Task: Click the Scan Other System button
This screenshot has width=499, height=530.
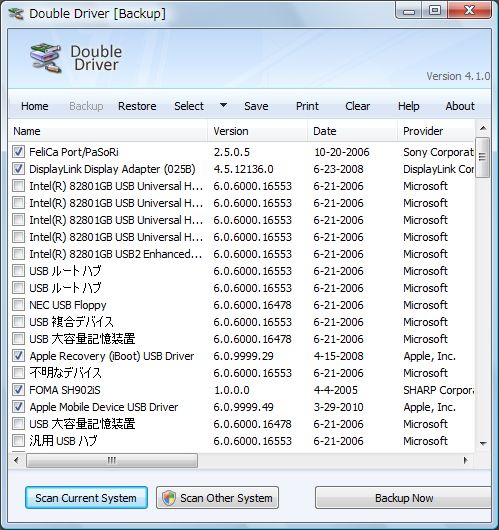Action: (217, 498)
